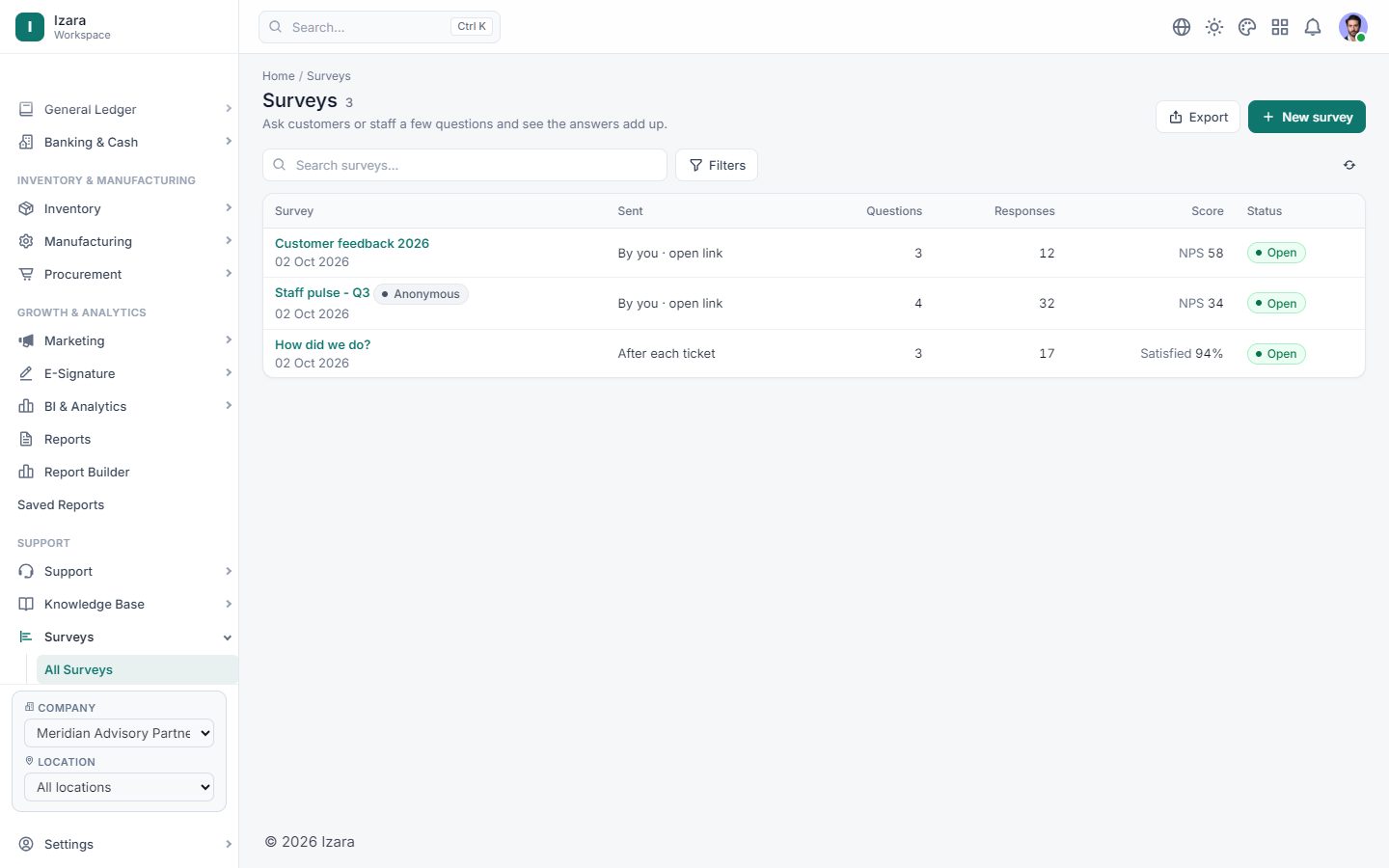Click the Reports document icon
This screenshot has width=1389, height=868.
26,439
